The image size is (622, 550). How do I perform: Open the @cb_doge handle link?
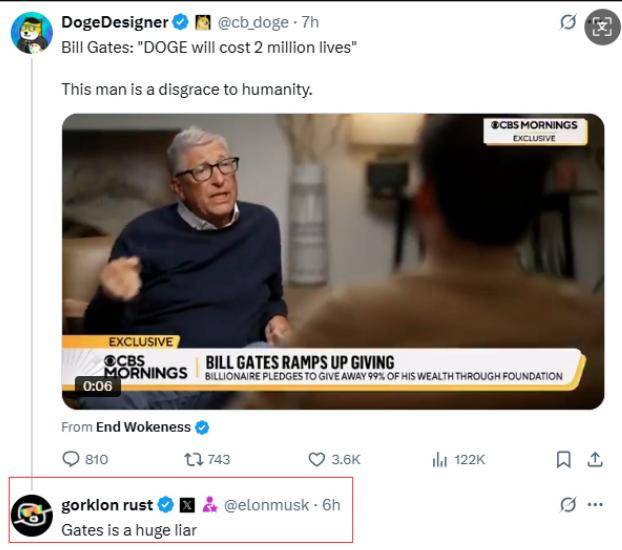click(253, 23)
